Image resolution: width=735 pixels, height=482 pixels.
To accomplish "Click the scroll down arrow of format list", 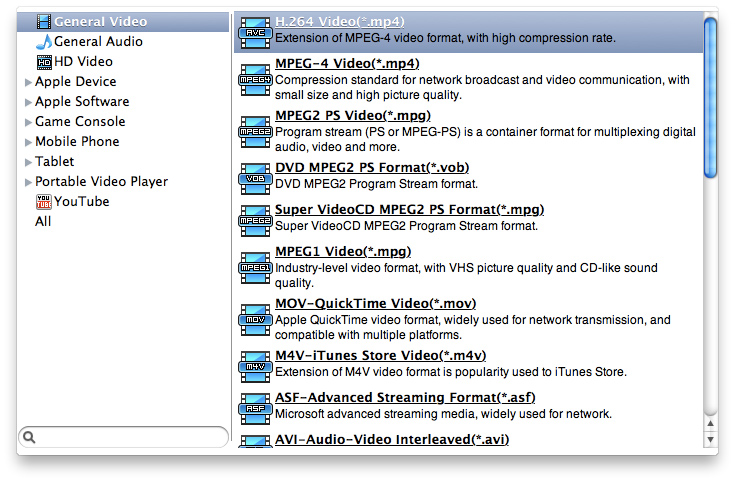I will pos(710,439).
